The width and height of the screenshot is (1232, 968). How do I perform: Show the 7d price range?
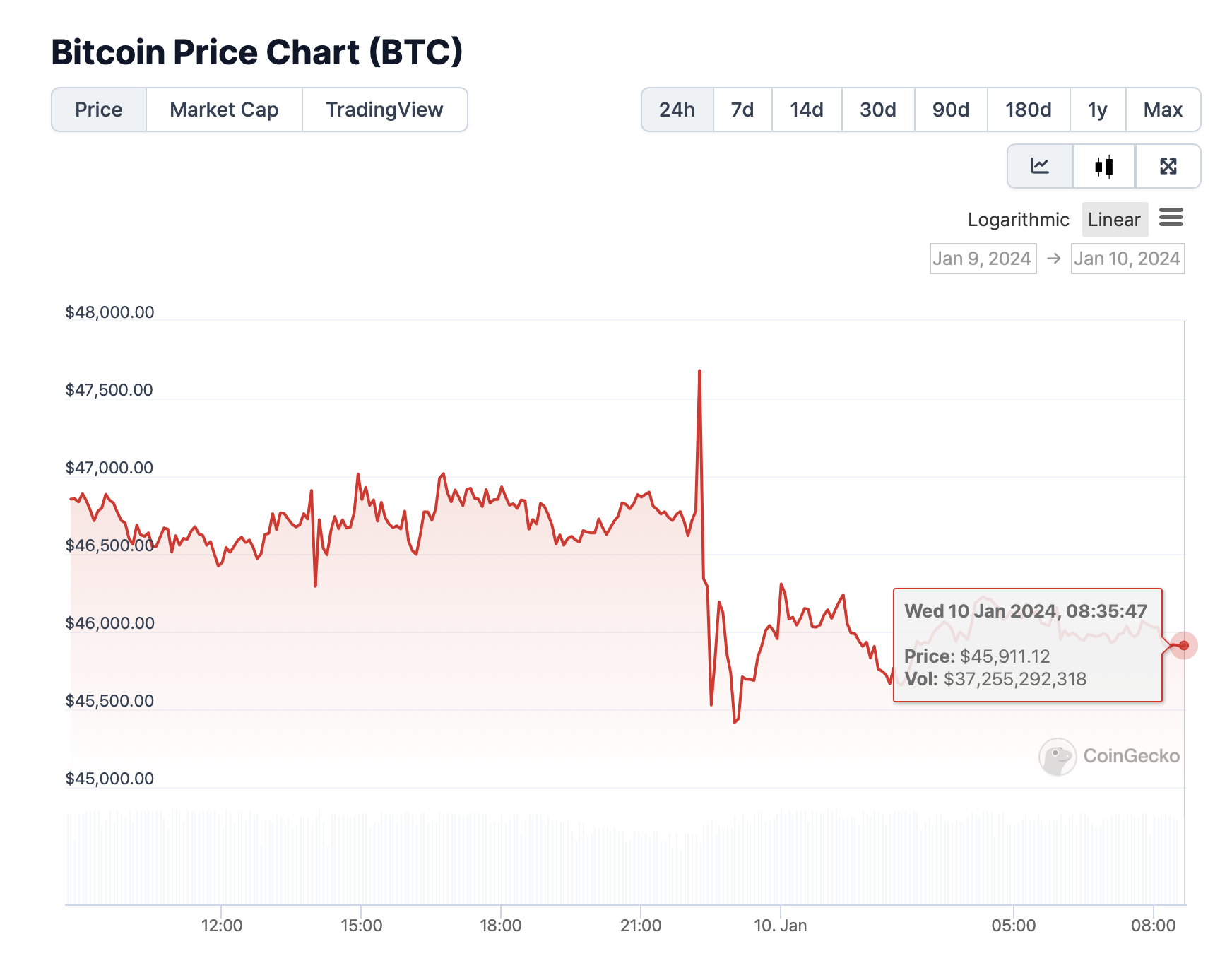tap(742, 110)
